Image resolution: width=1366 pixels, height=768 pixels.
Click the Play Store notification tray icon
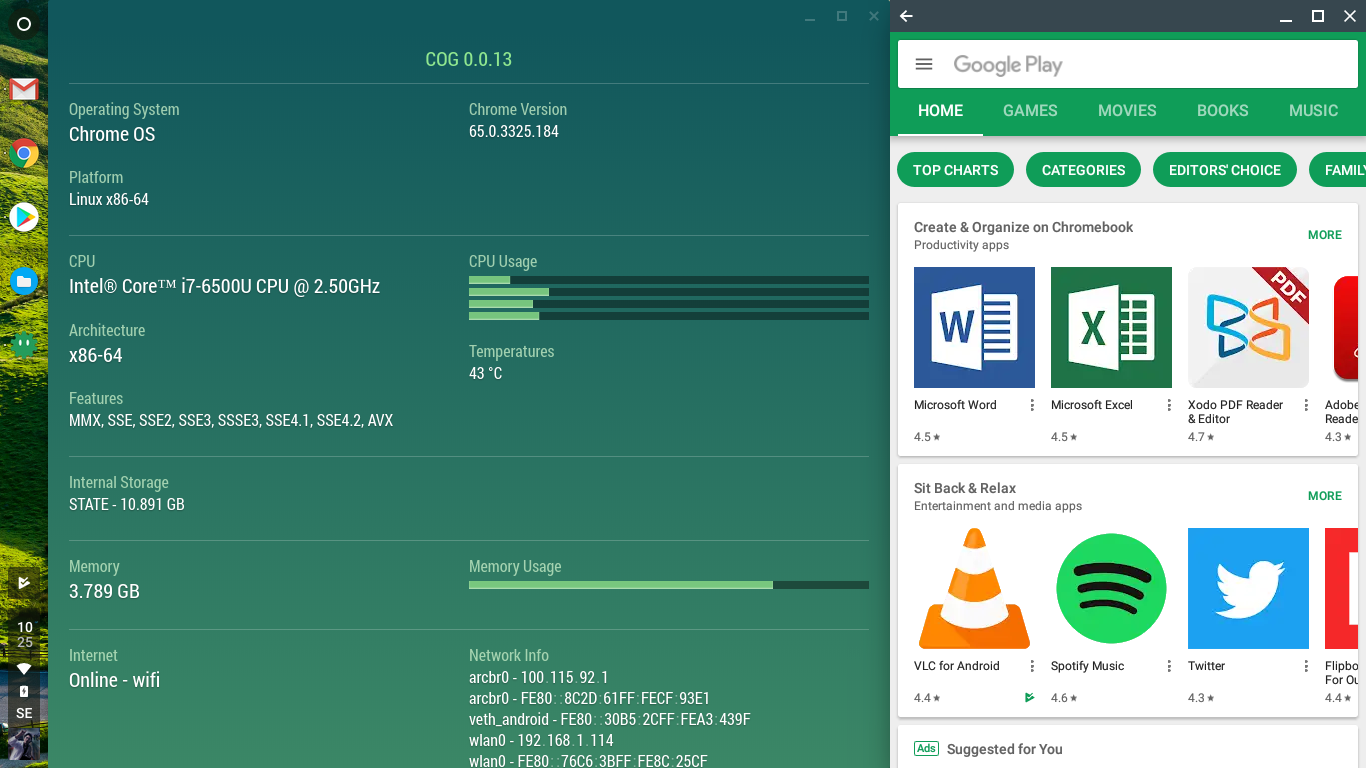click(24, 583)
